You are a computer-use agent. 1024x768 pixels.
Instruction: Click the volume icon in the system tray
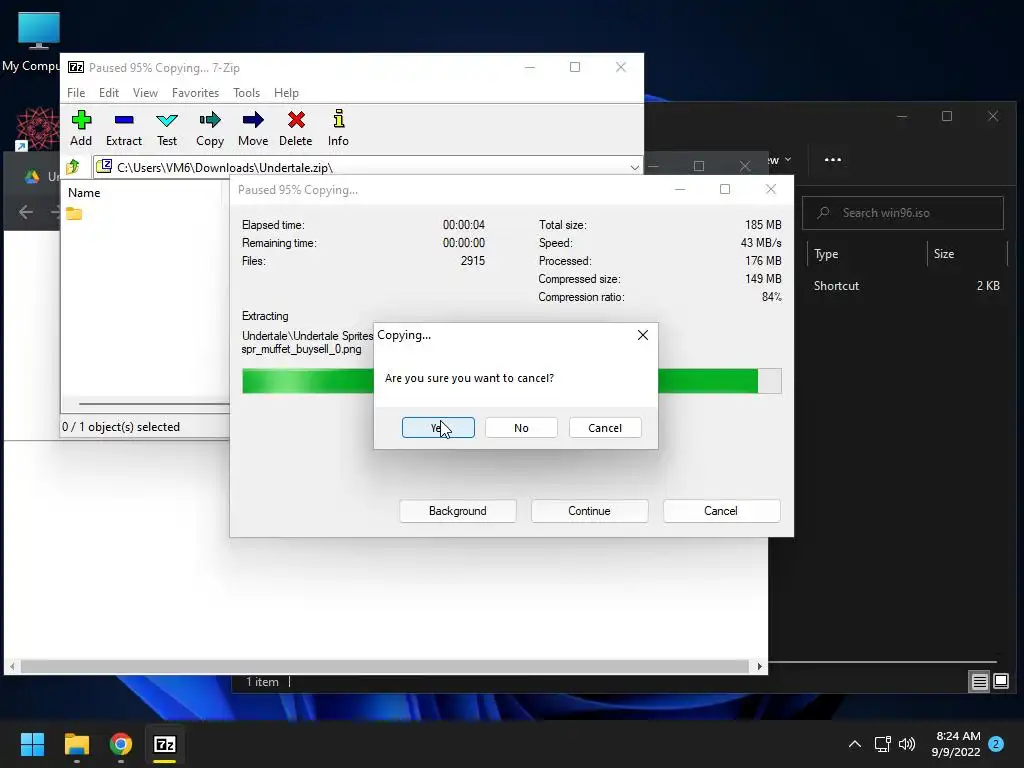pos(907,744)
